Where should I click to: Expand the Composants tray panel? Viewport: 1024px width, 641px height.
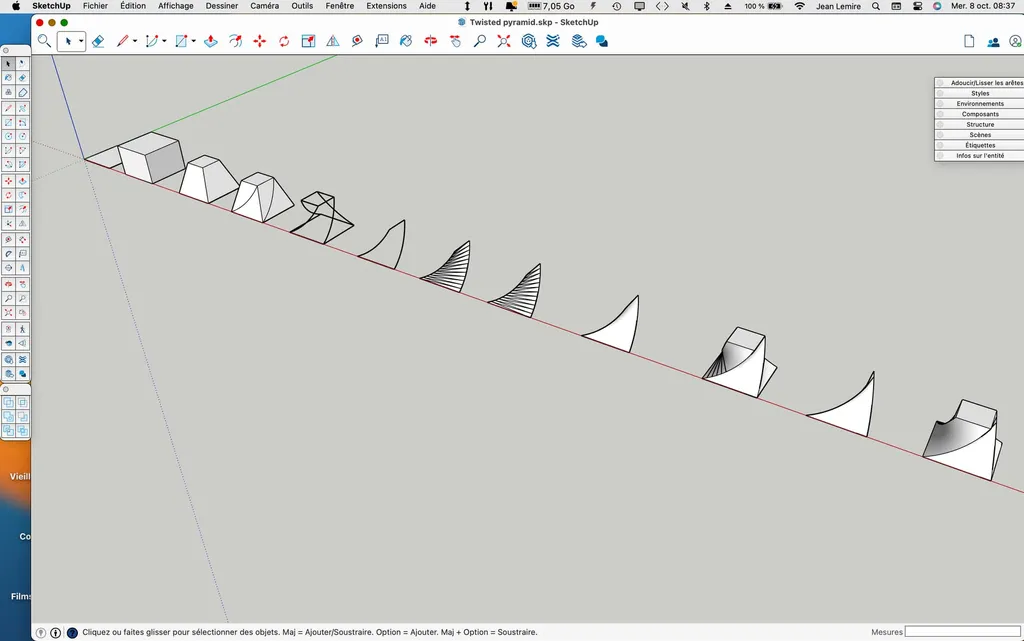[980, 114]
